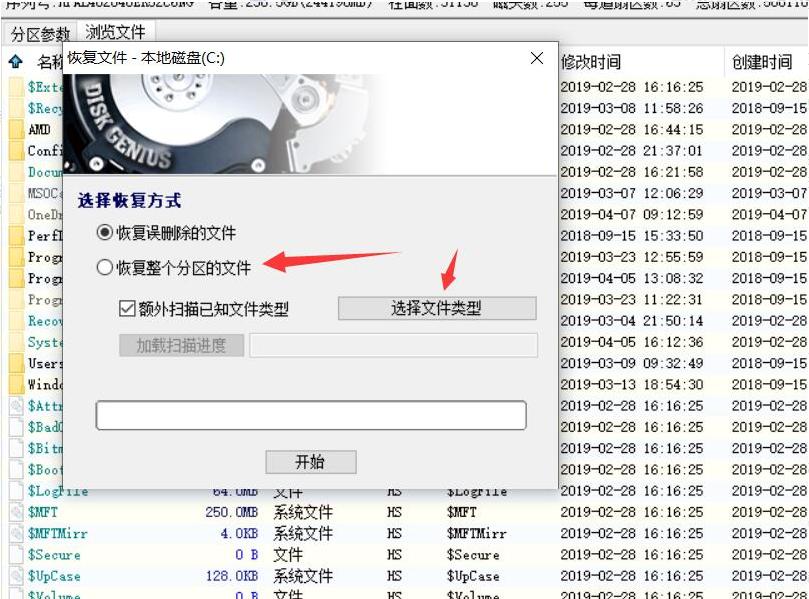Select 恢复整个分区的文件 radio option
The image size is (809, 599).
pyautogui.click(x=173, y=267)
